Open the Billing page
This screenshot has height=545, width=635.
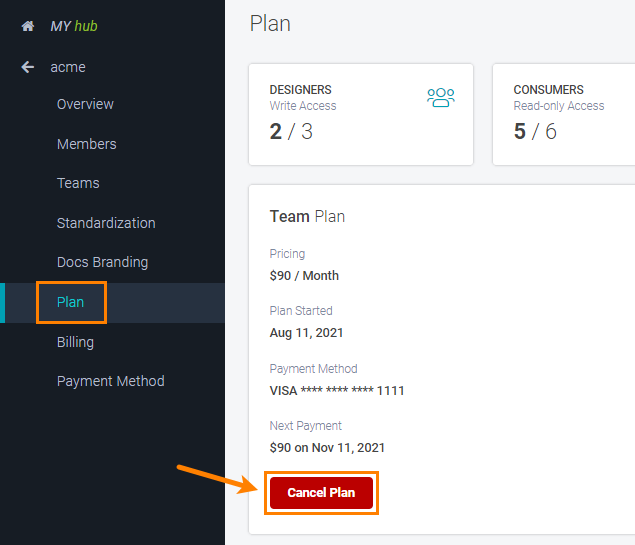(75, 342)
